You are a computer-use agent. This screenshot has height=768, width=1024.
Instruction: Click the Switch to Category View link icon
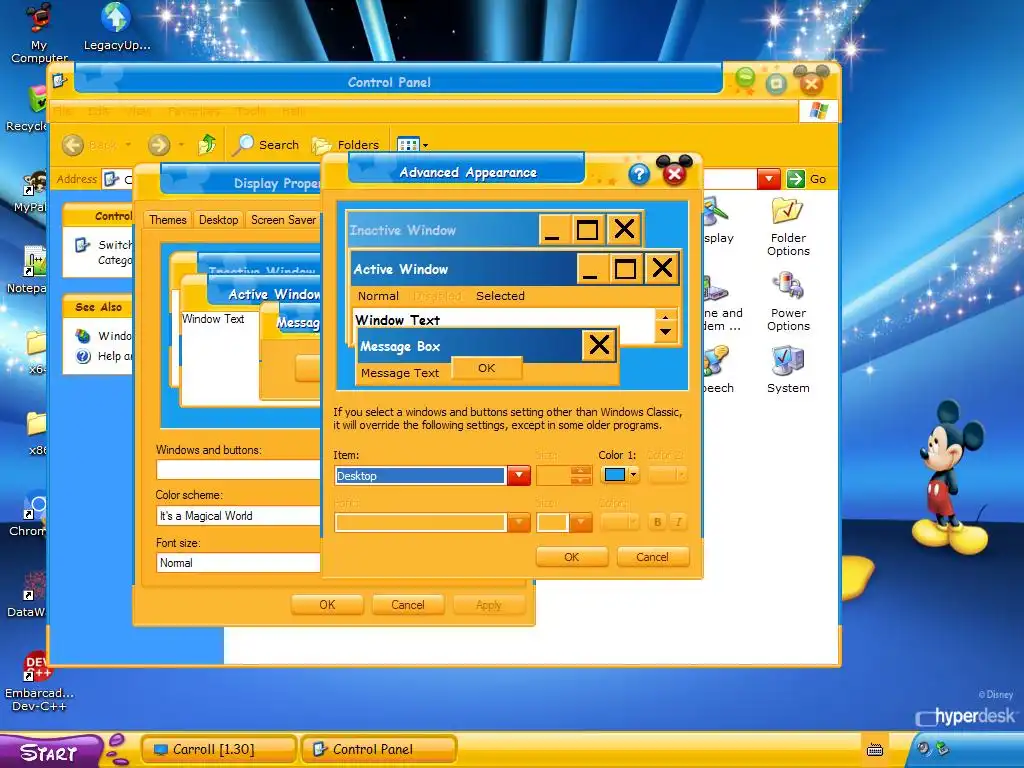(x=83, y=245)
